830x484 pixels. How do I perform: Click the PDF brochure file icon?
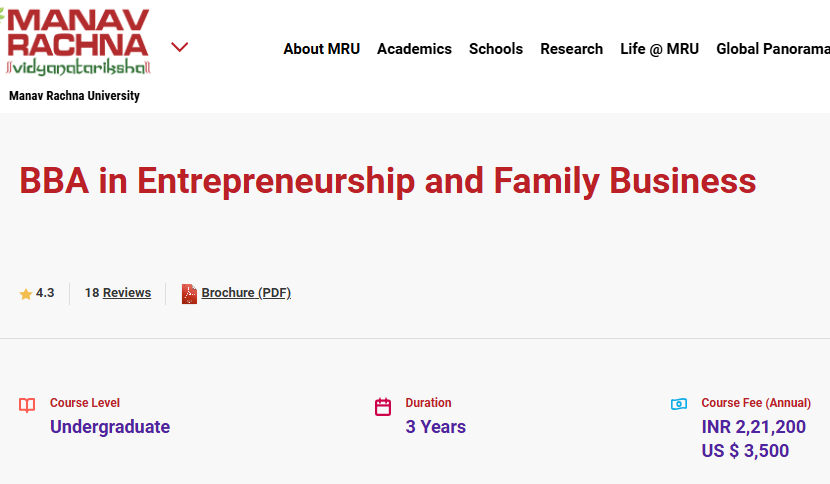[x=189, y=294]
